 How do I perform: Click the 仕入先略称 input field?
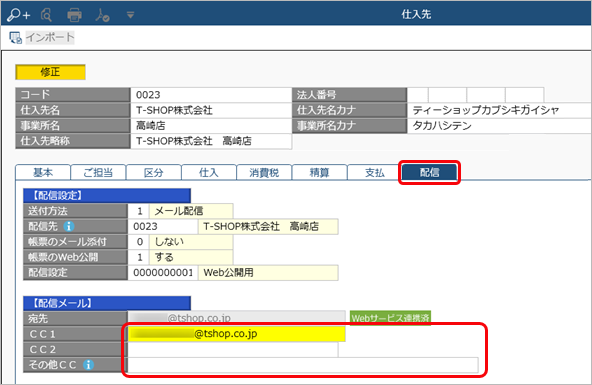point(211,141)
